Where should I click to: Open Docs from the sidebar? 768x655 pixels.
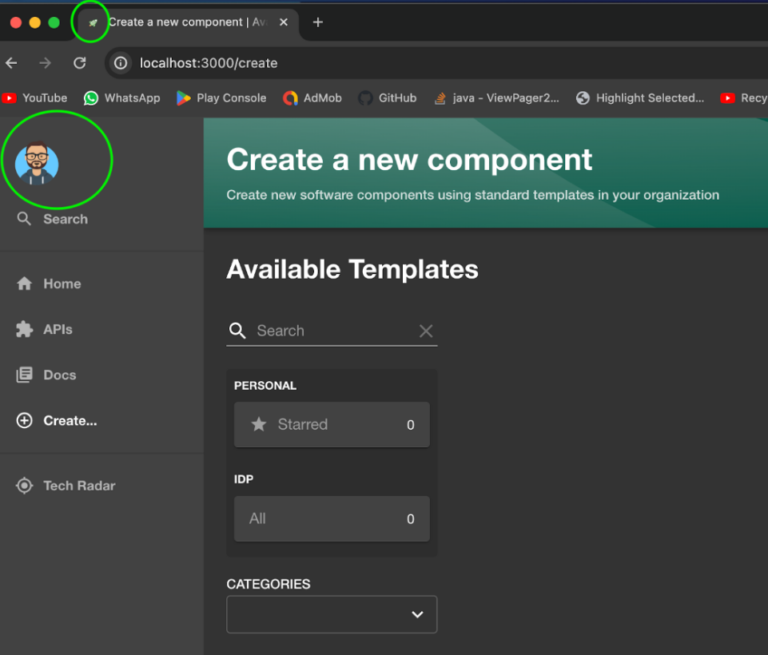pos(46,375)
